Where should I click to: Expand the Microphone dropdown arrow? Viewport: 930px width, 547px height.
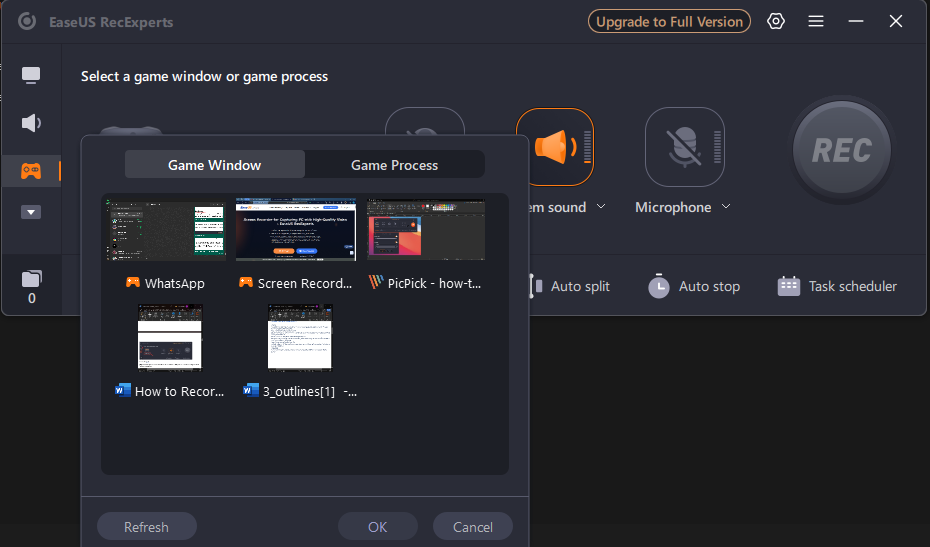[x=726, y=207]
